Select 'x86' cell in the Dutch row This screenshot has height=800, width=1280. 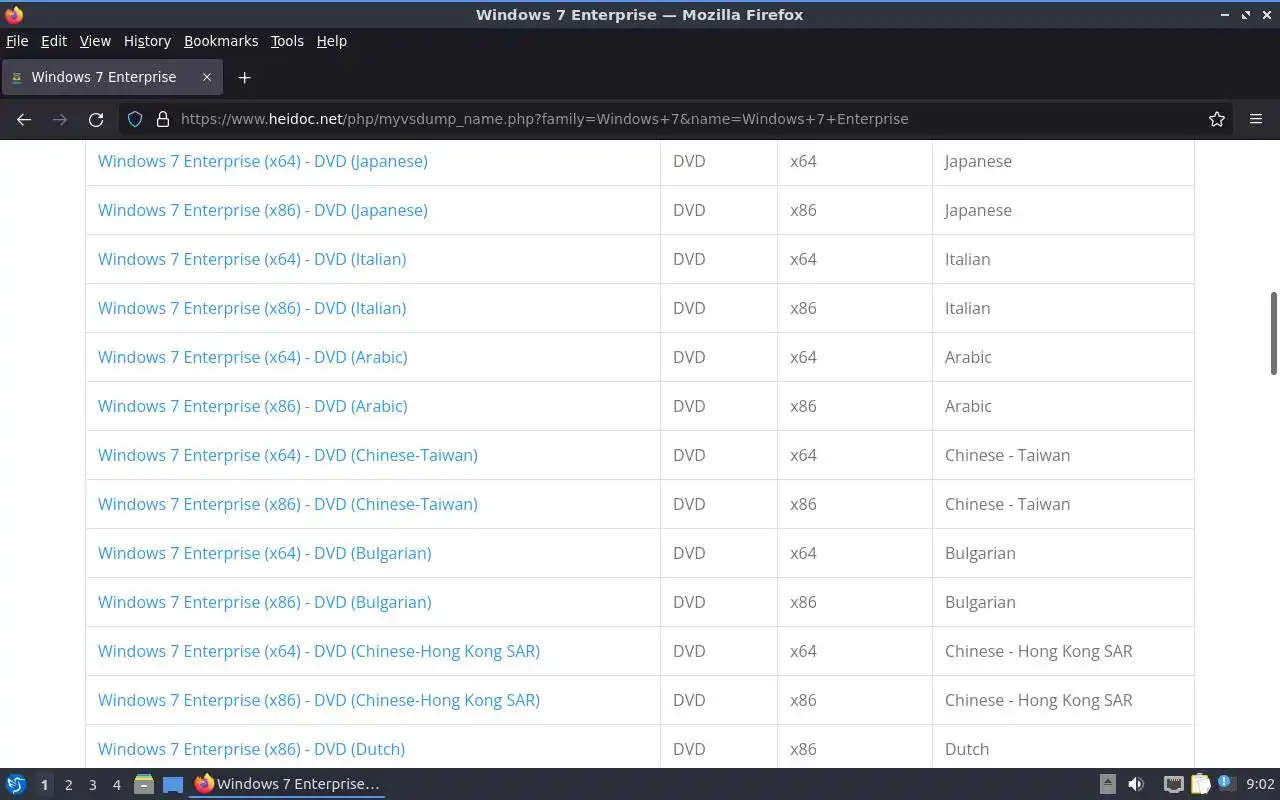(x=855, y=748)
